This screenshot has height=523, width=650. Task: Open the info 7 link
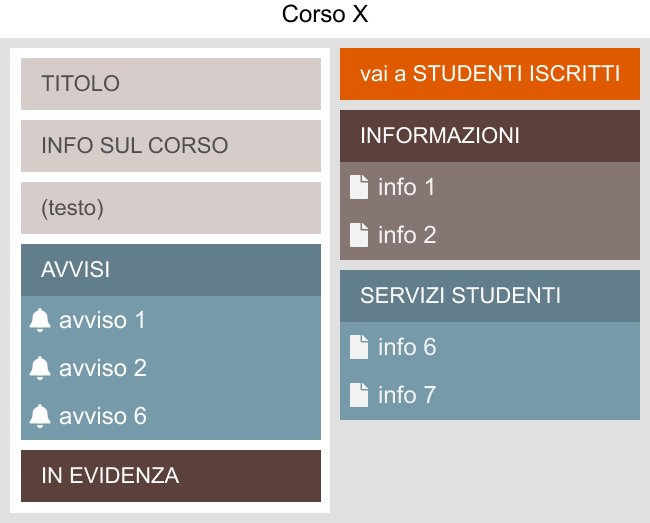pos(407,395)
